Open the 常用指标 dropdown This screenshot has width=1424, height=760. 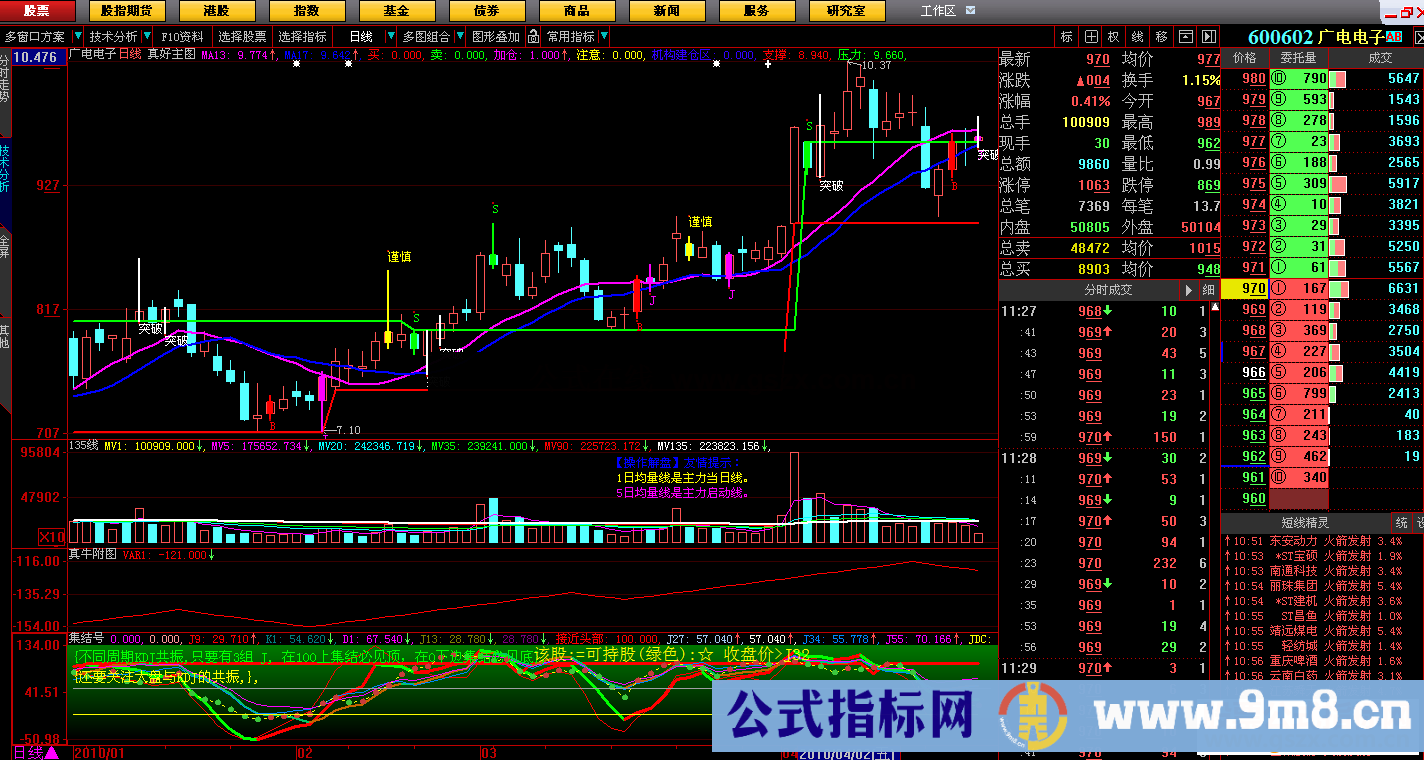[x=606, y=37]
